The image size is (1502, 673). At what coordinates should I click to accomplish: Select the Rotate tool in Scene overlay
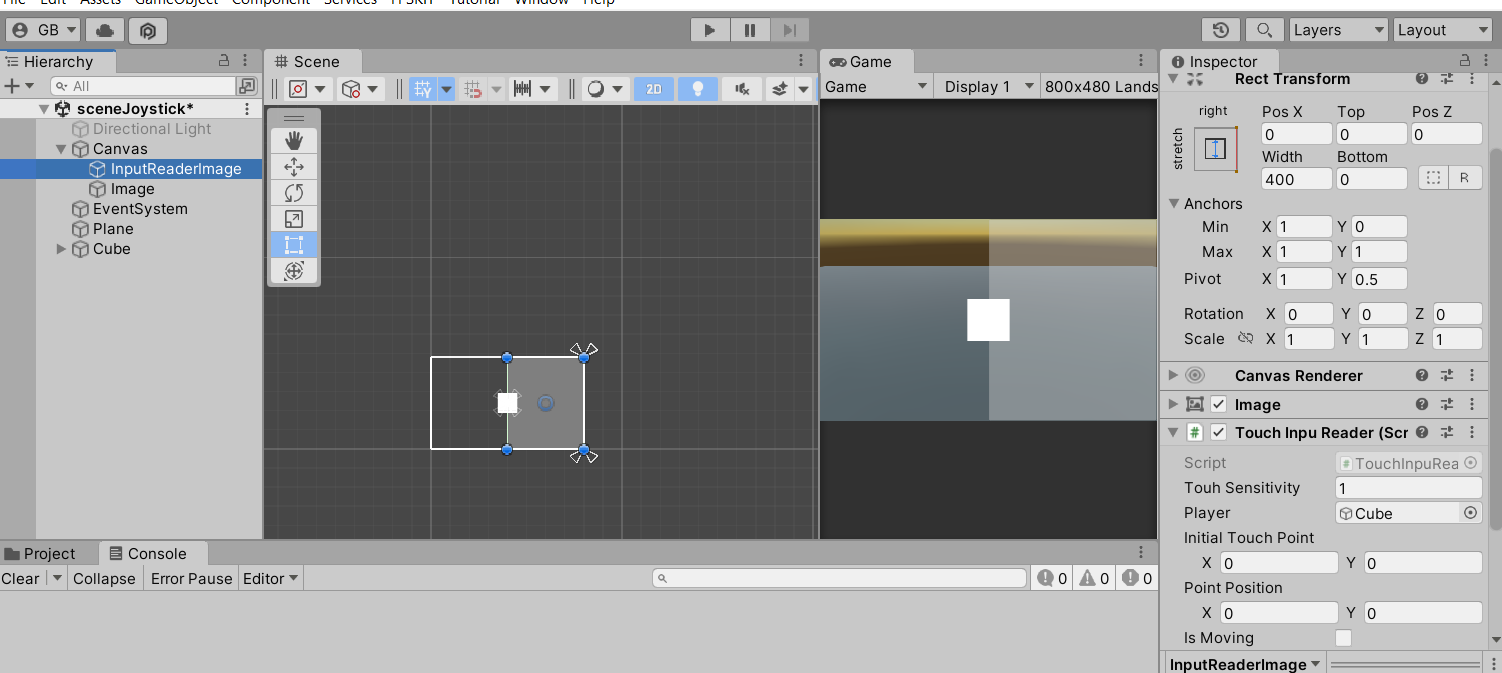tap(294, 193)
